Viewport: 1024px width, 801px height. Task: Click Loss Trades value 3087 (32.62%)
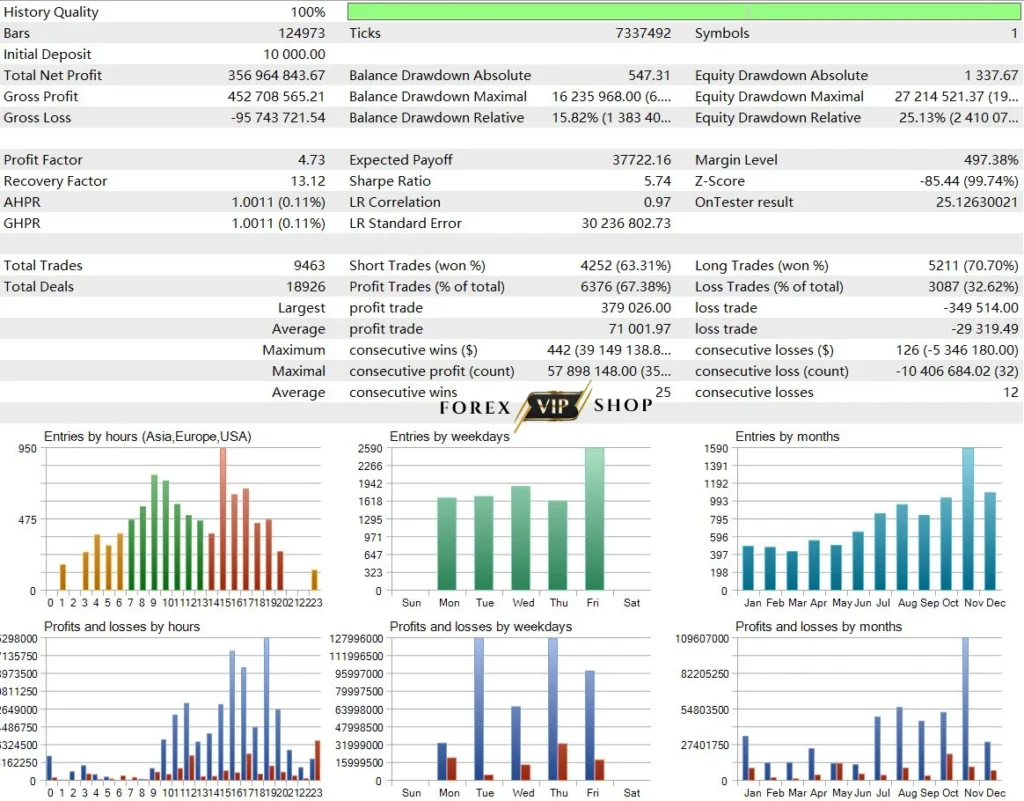tap(973, 287)
